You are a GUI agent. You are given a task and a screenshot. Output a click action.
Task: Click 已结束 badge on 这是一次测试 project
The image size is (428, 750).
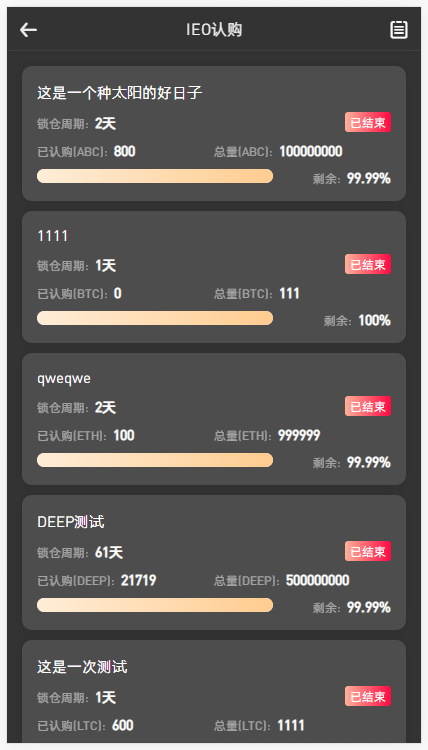368,696
